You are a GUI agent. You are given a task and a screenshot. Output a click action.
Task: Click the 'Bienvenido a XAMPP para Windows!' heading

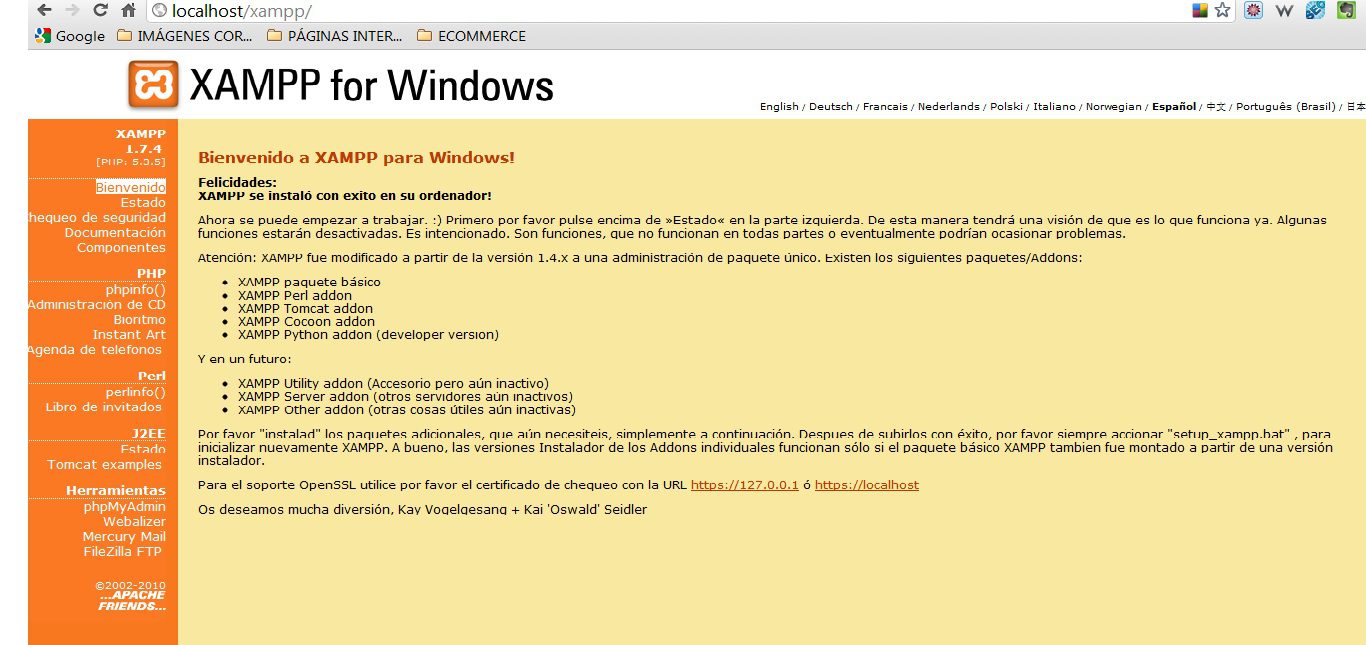point(356,158)
